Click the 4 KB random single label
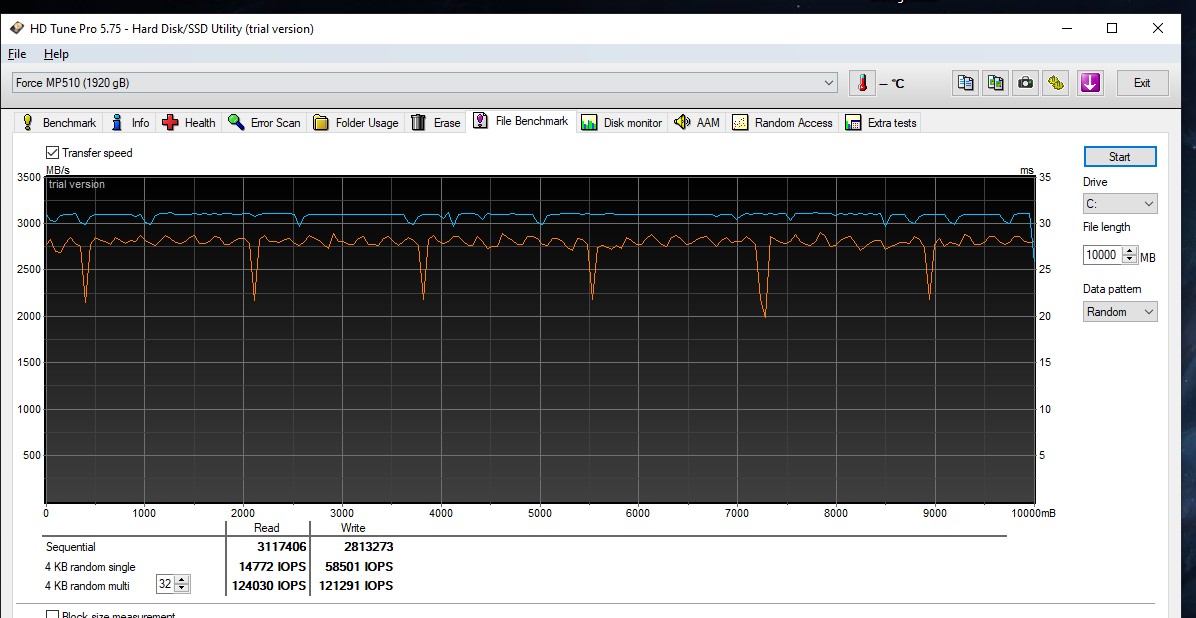This screenshot has width=1196, height=618. pos(91,567)
